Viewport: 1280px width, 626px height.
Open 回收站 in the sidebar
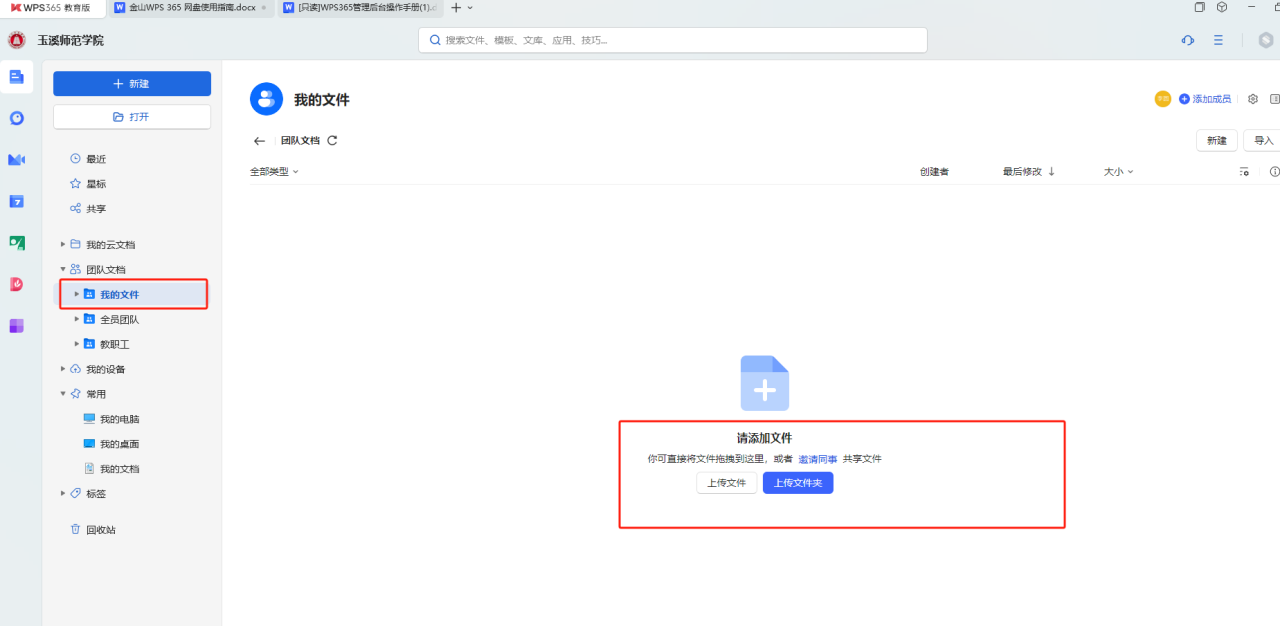100,530
